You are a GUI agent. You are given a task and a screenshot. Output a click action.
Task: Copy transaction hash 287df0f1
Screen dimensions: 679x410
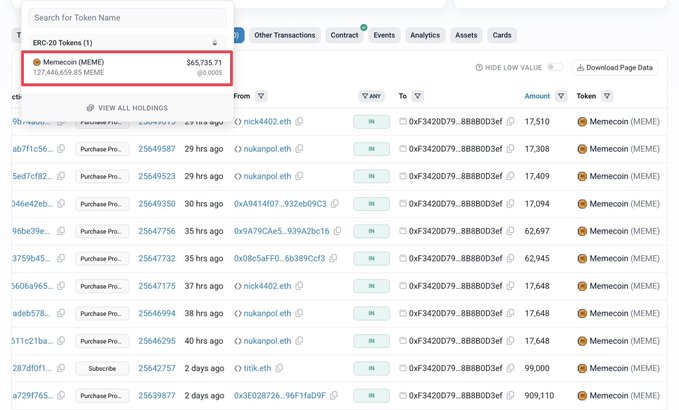pos(61,368)
